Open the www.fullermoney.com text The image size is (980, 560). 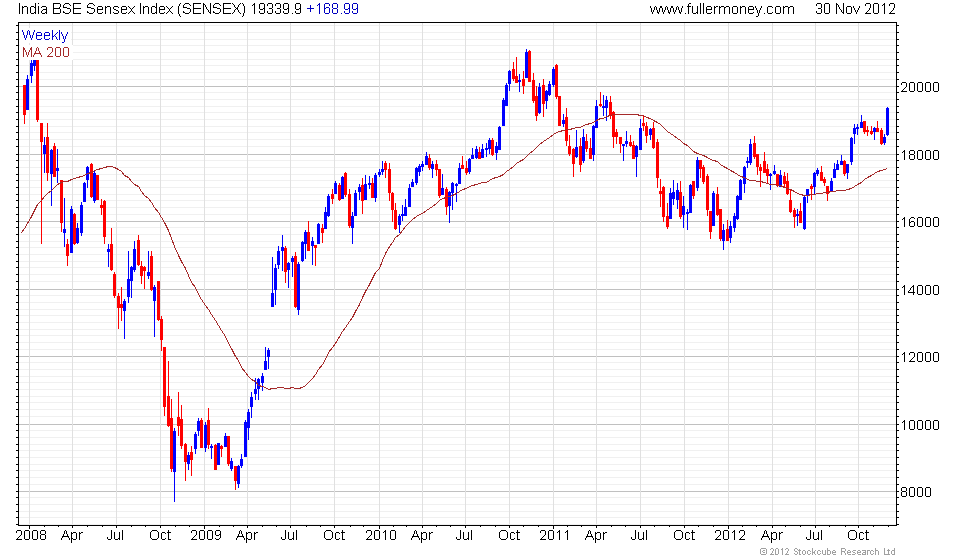[x=722, y=9]
